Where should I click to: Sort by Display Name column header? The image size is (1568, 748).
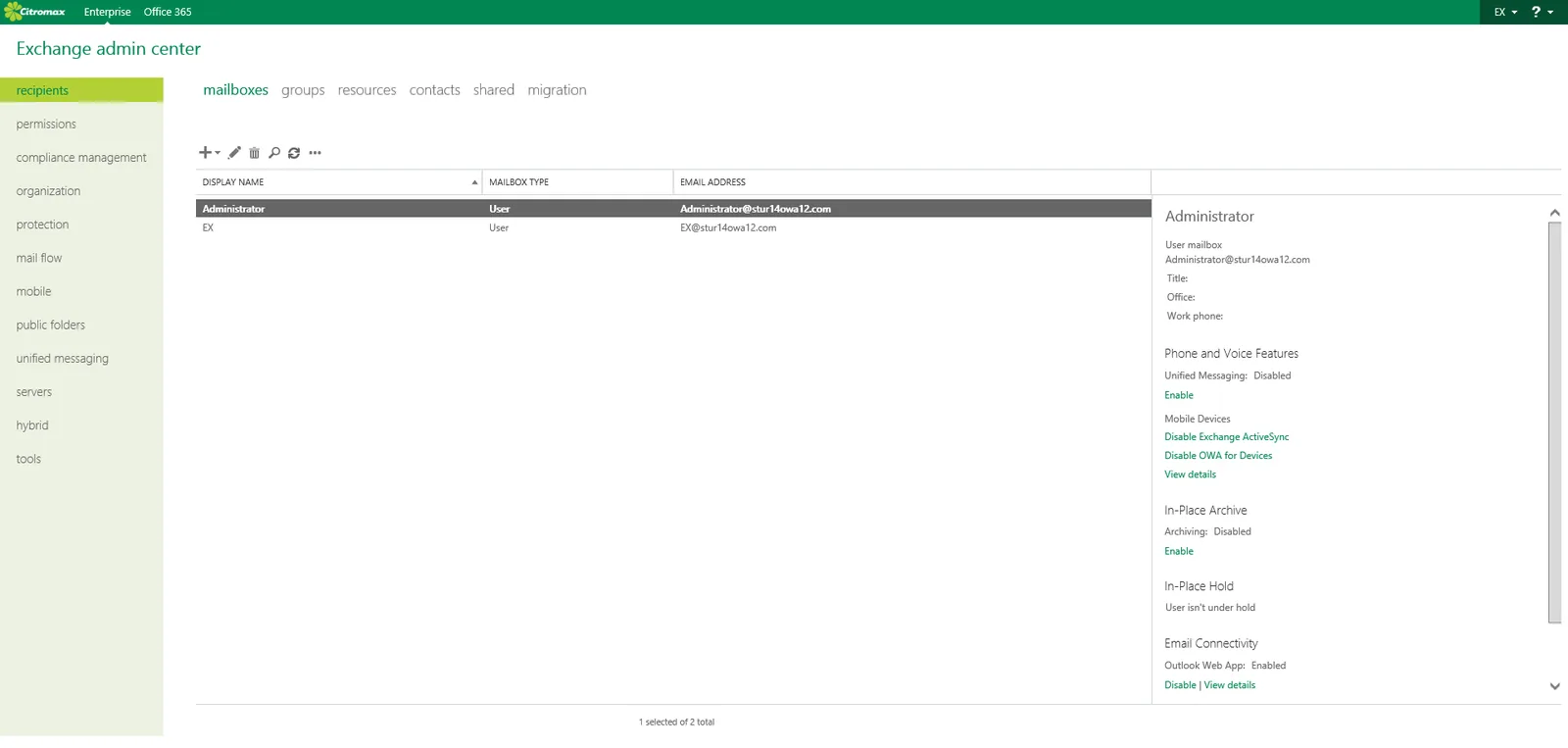point(339,182)
